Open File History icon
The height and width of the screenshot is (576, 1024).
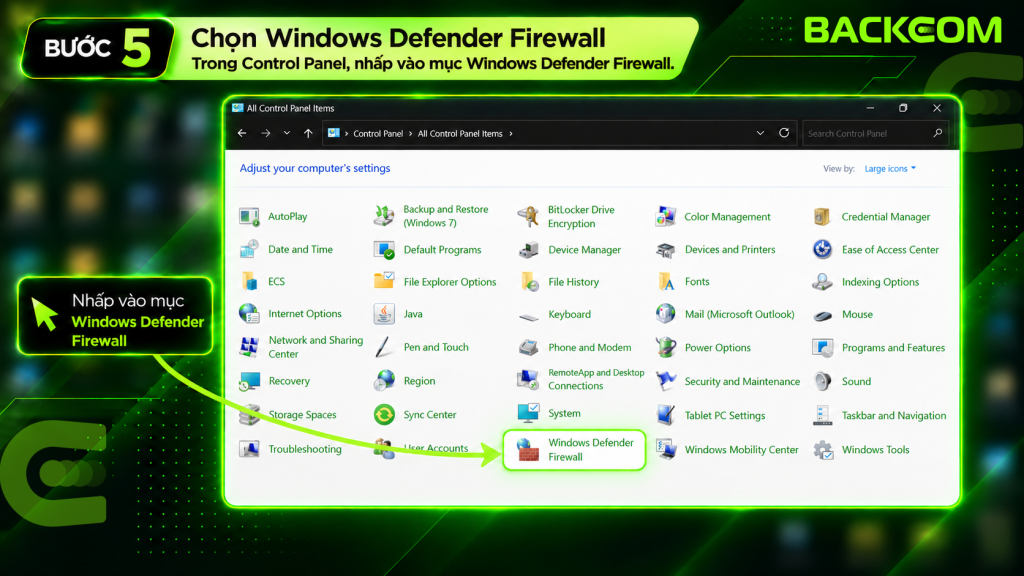(x=528, y=281)
